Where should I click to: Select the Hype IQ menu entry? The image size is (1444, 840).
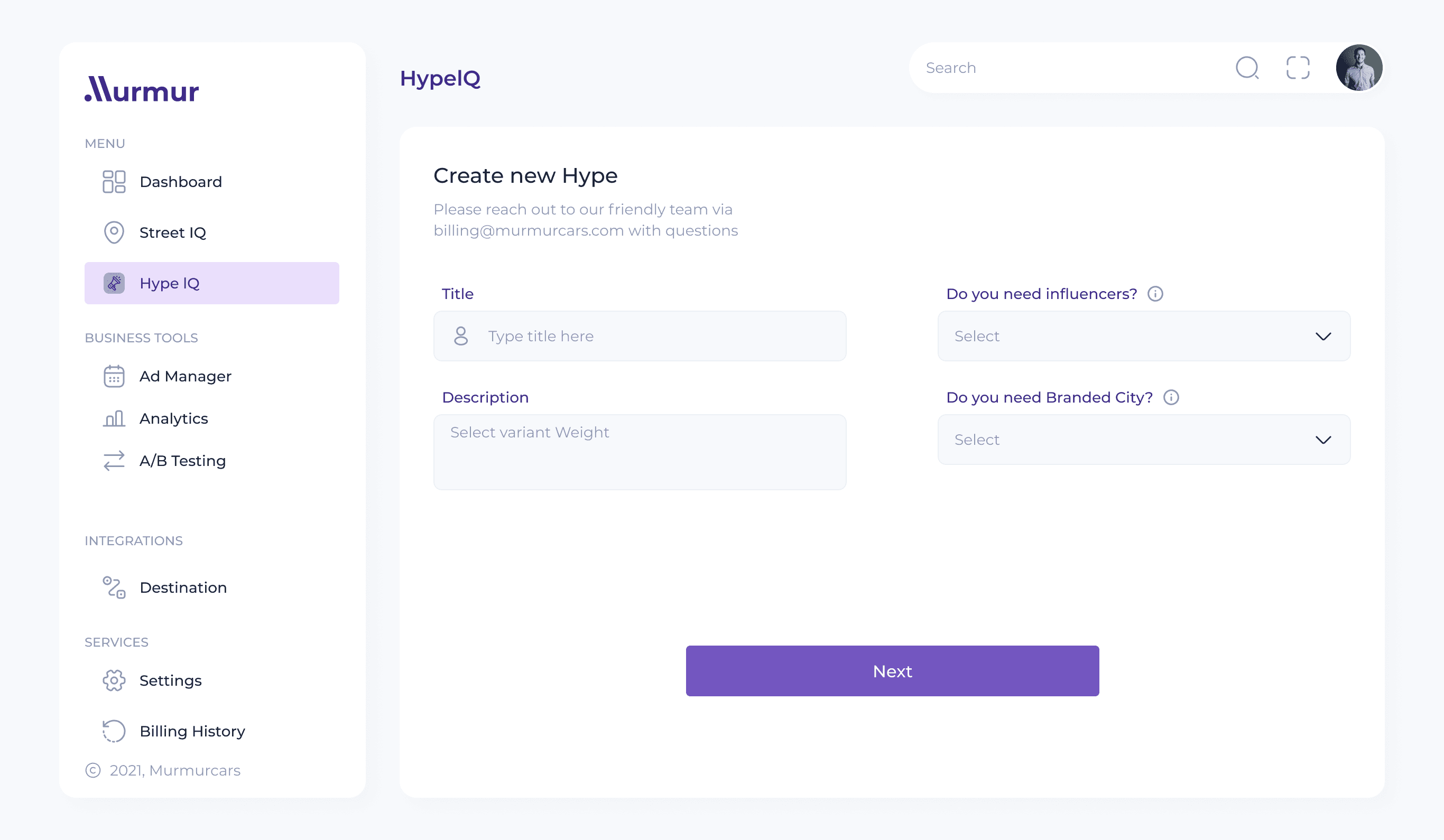click(x=211, y=283)
